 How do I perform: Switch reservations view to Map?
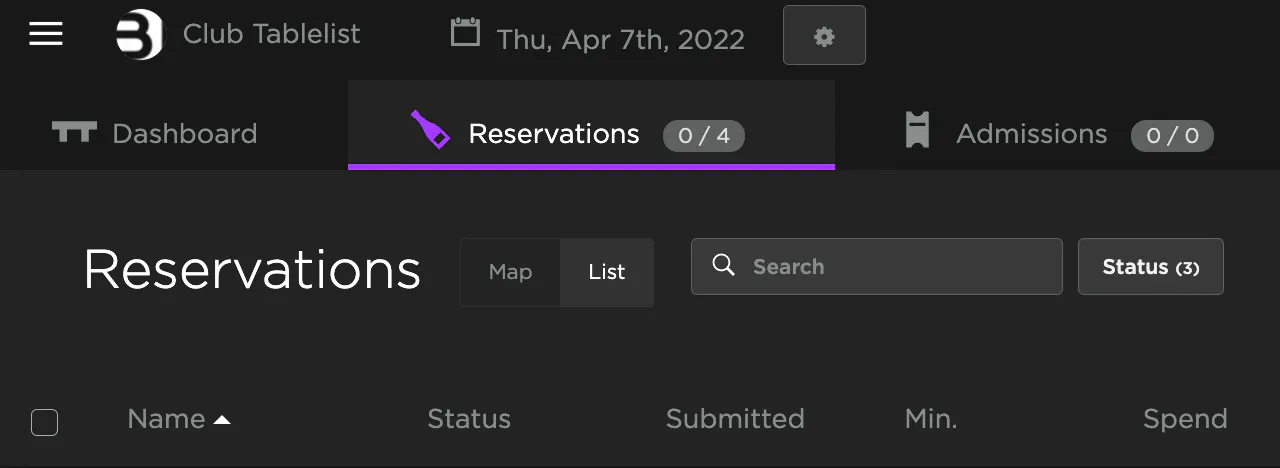tap(510, 272)
